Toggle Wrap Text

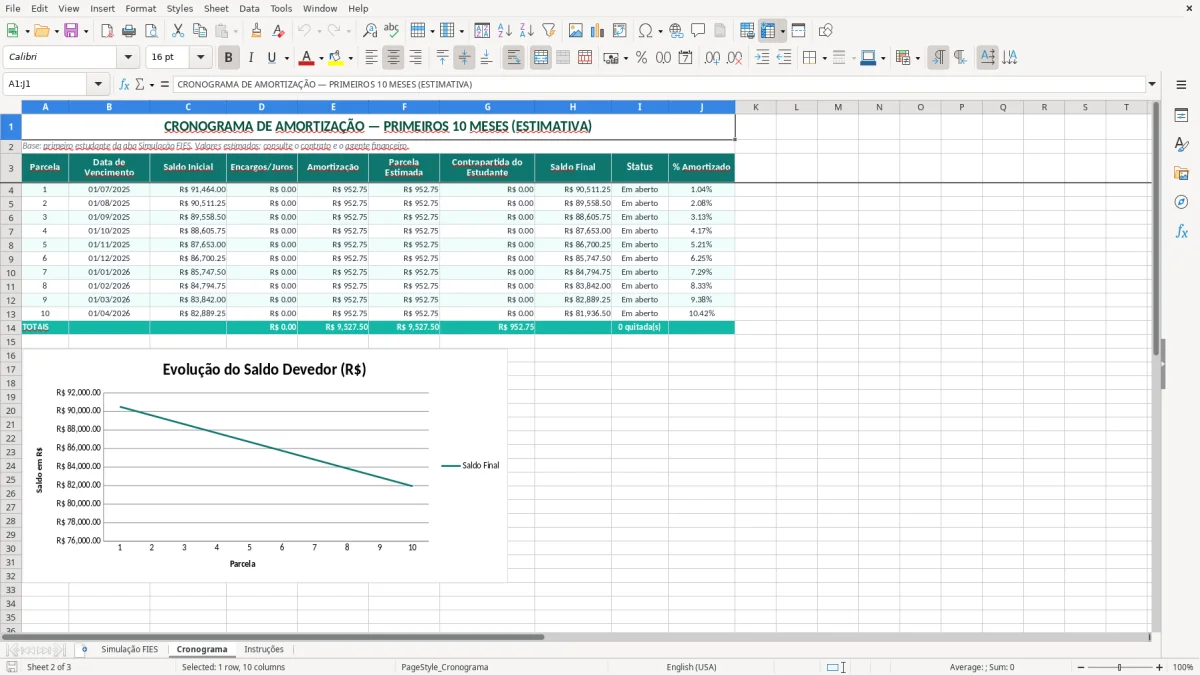[514, 58]
